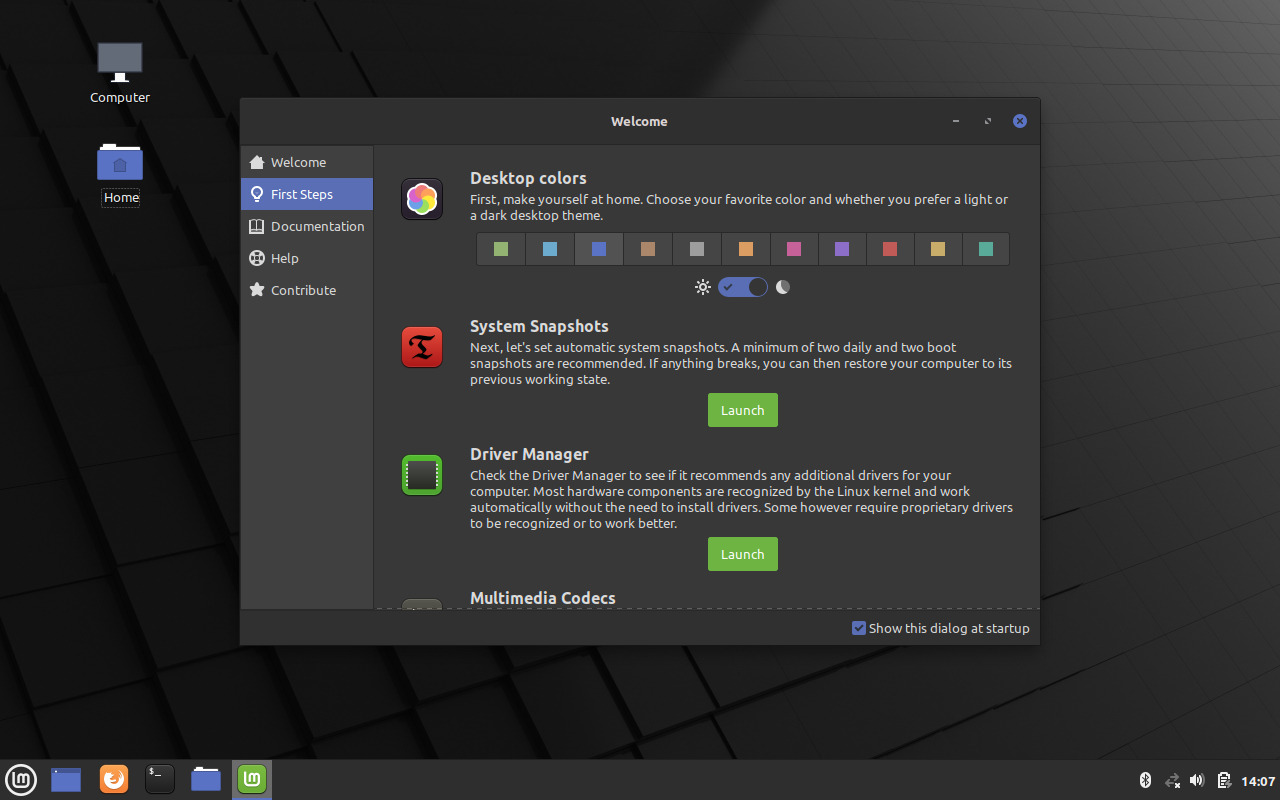Toggle the light/dark theme switch
This screenshot has height=800, width=1280.
click(x=742, y=287)
